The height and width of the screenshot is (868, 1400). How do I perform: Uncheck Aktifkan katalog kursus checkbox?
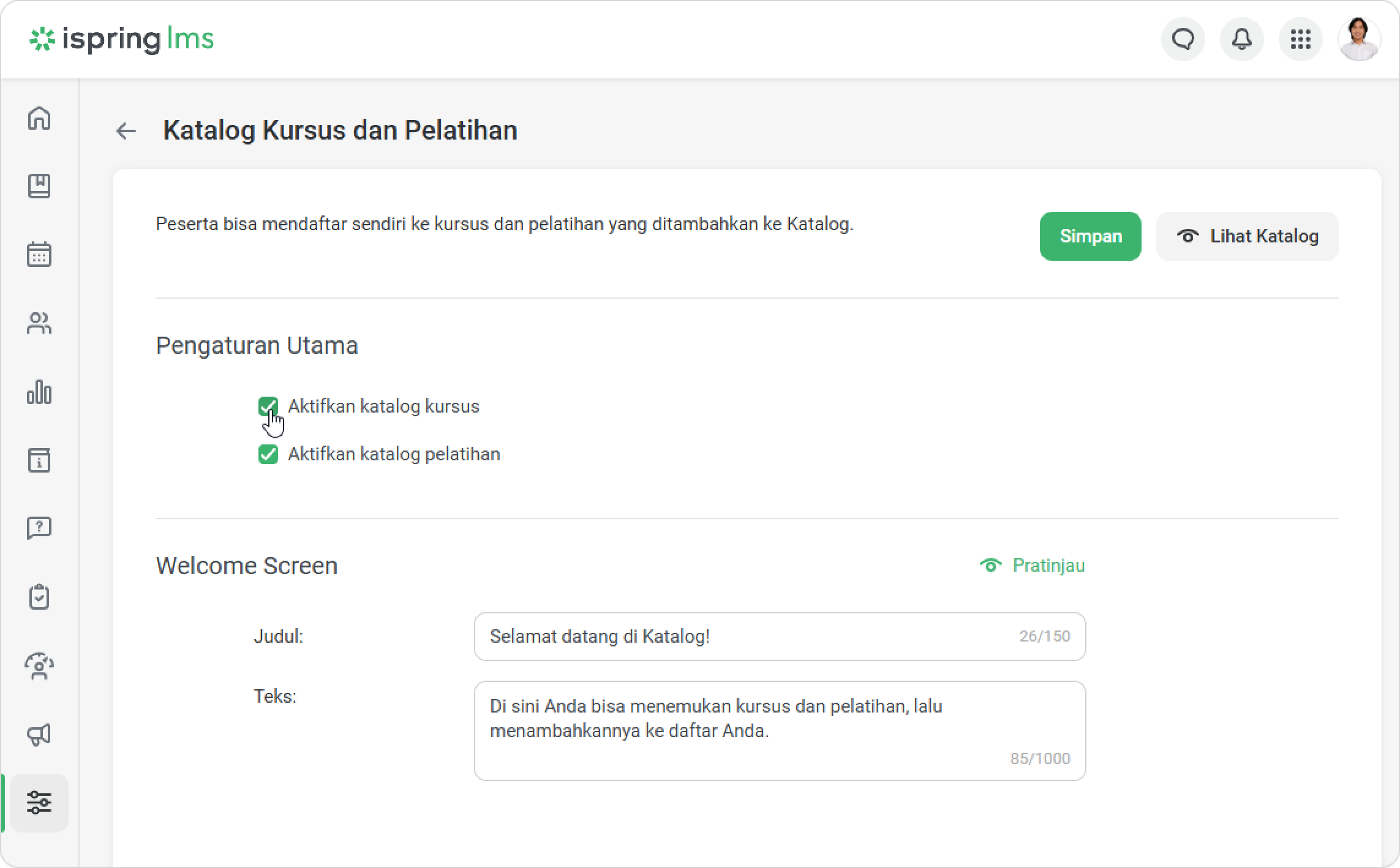pos(268,406)
